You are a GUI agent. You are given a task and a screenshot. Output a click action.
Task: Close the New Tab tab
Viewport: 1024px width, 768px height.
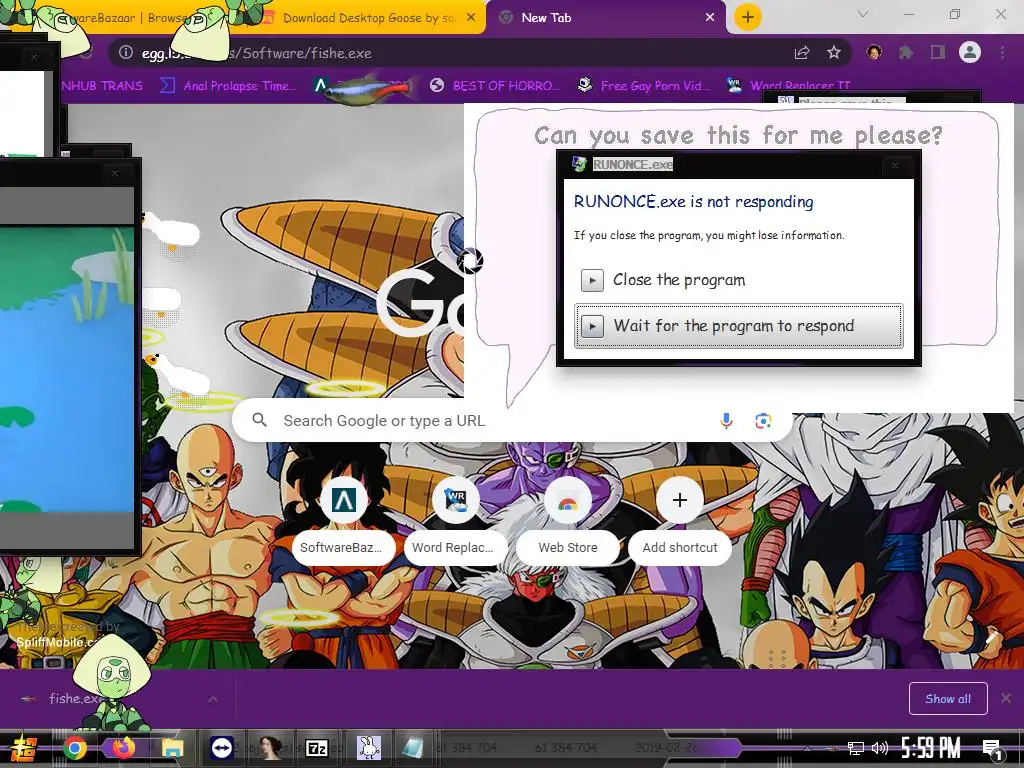[710, 18]
